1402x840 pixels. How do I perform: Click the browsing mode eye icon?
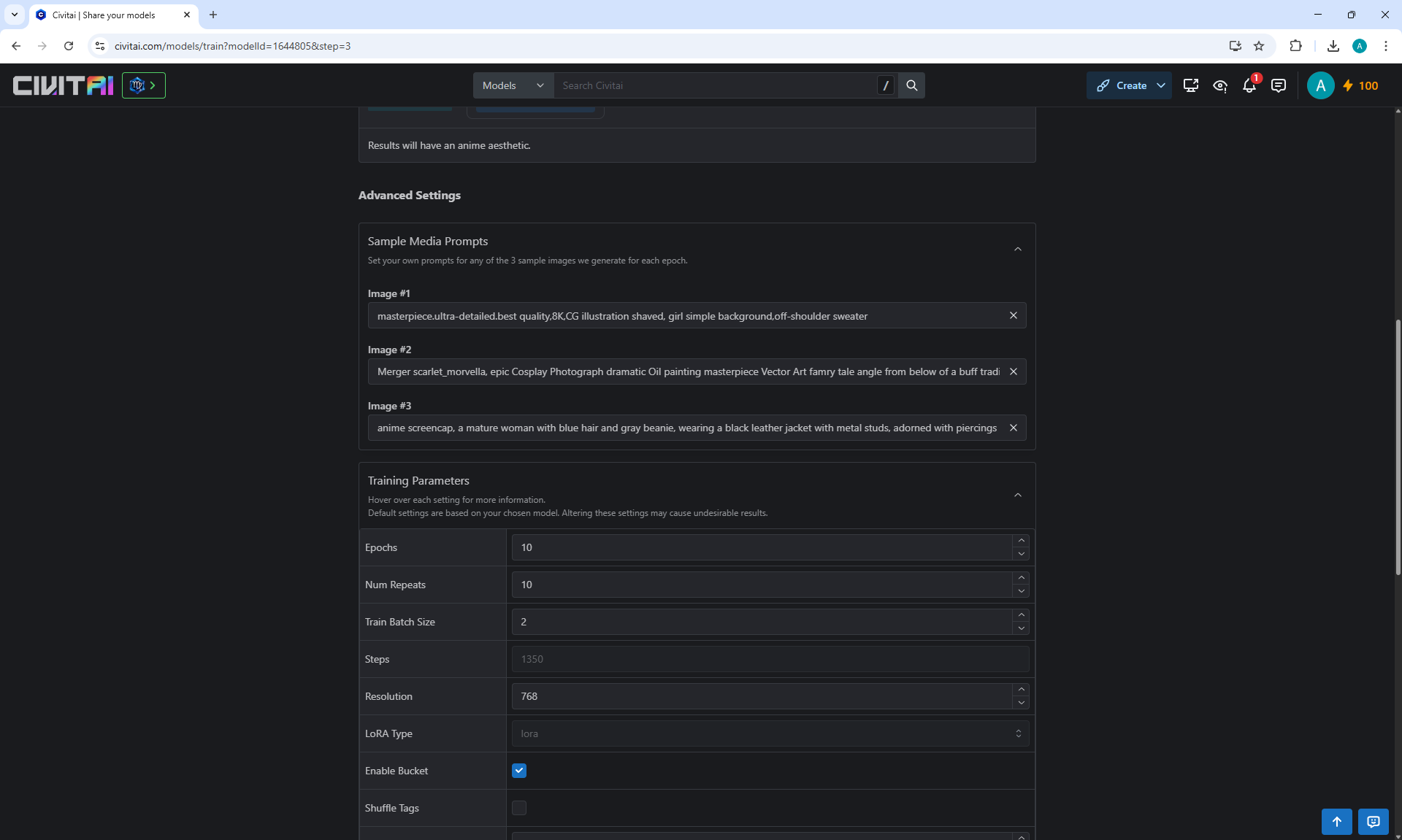click(1219, 85)
